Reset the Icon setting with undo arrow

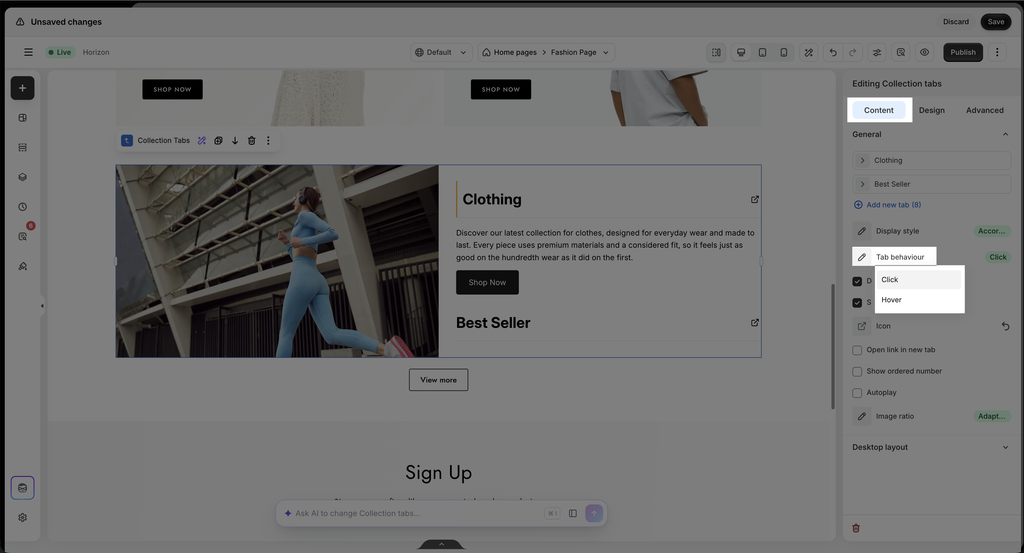(x=1006, y=326)
